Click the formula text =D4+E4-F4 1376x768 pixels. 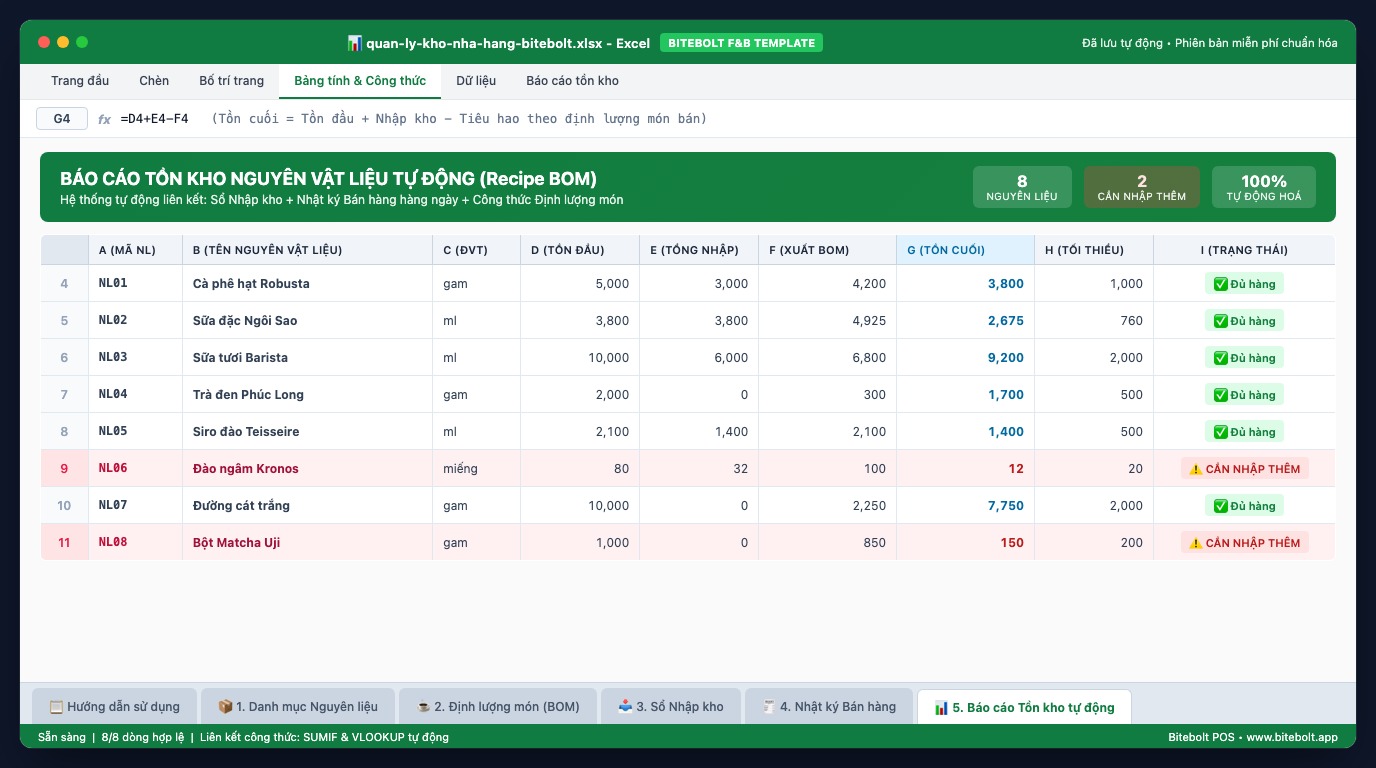tap(154, 119)
